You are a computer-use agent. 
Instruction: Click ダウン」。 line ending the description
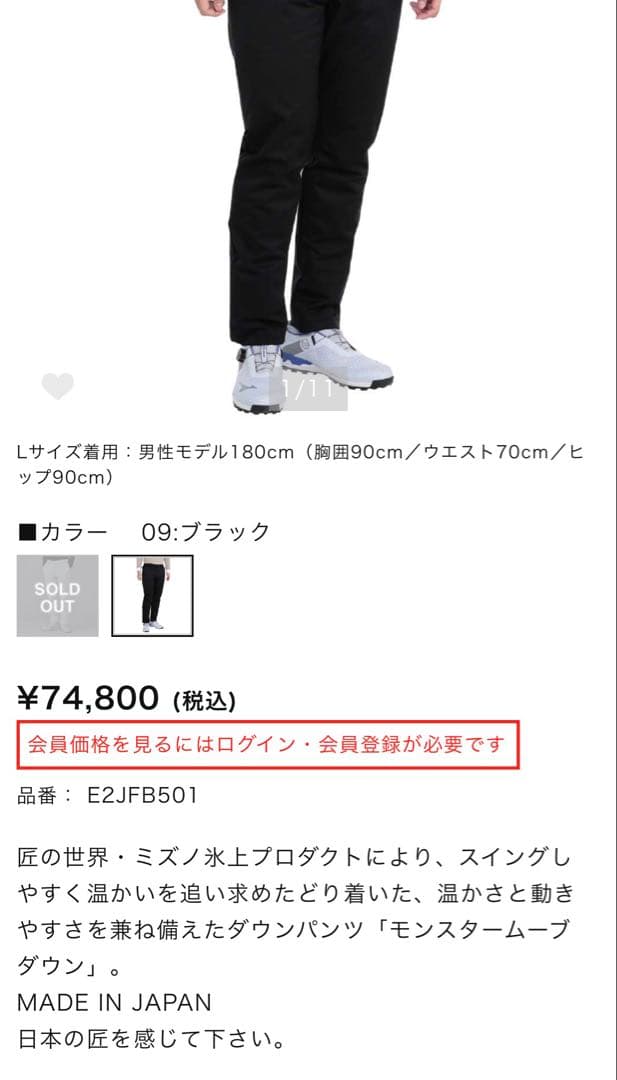(x=69, y=966)
